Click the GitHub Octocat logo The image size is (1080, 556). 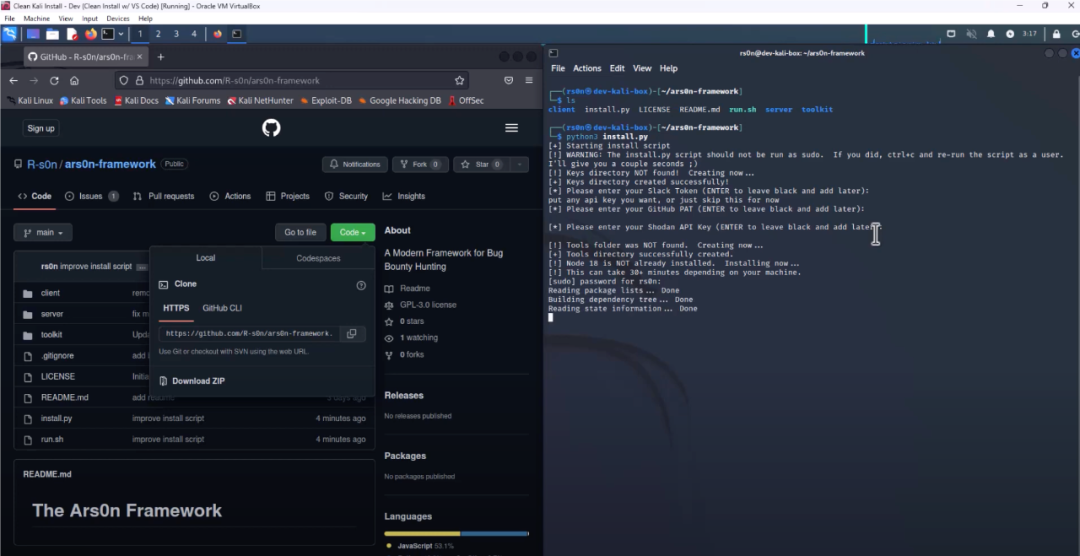(271, 128)
